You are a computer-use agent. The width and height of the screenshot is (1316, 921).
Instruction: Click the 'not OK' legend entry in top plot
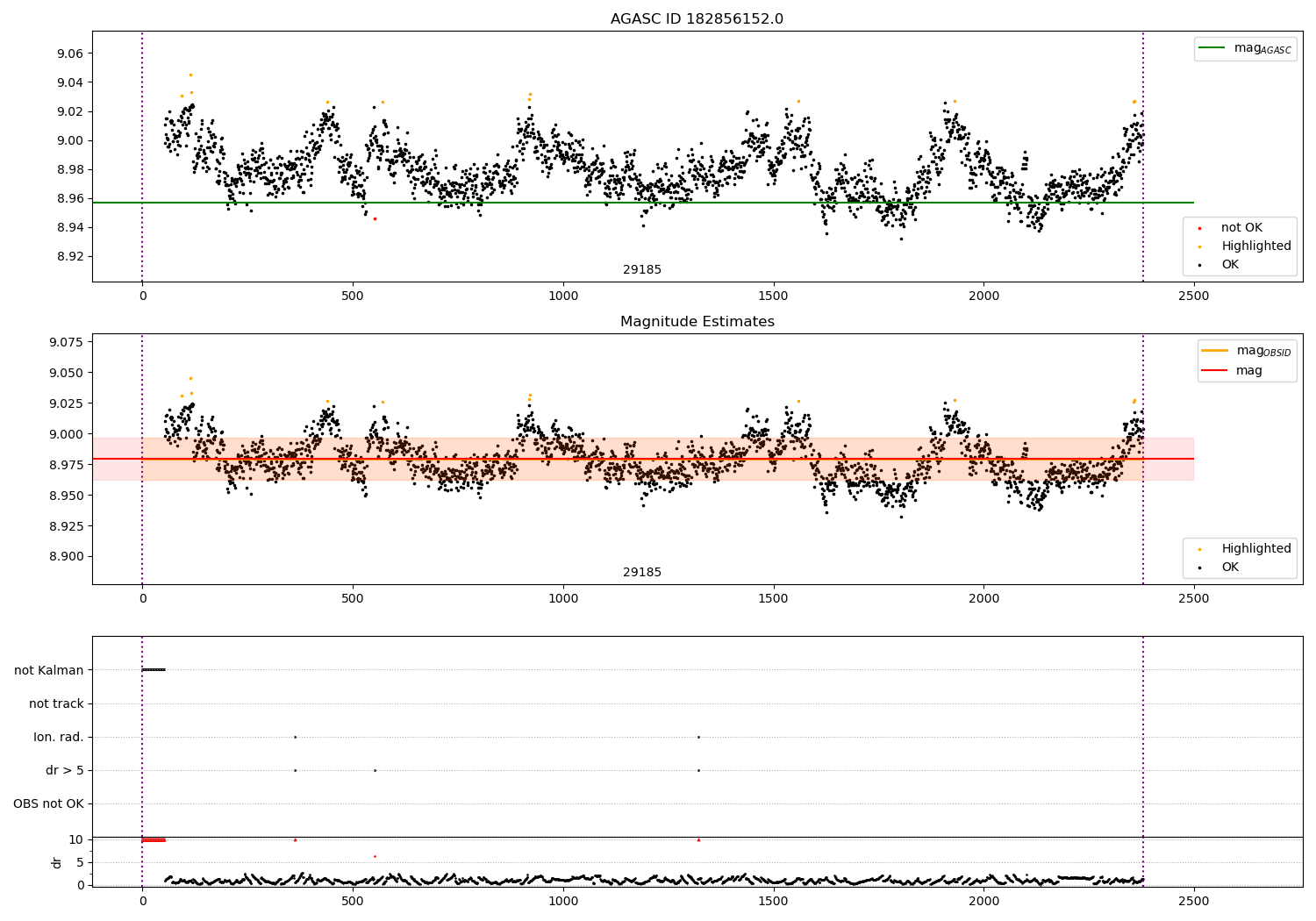coord(1241,228)
